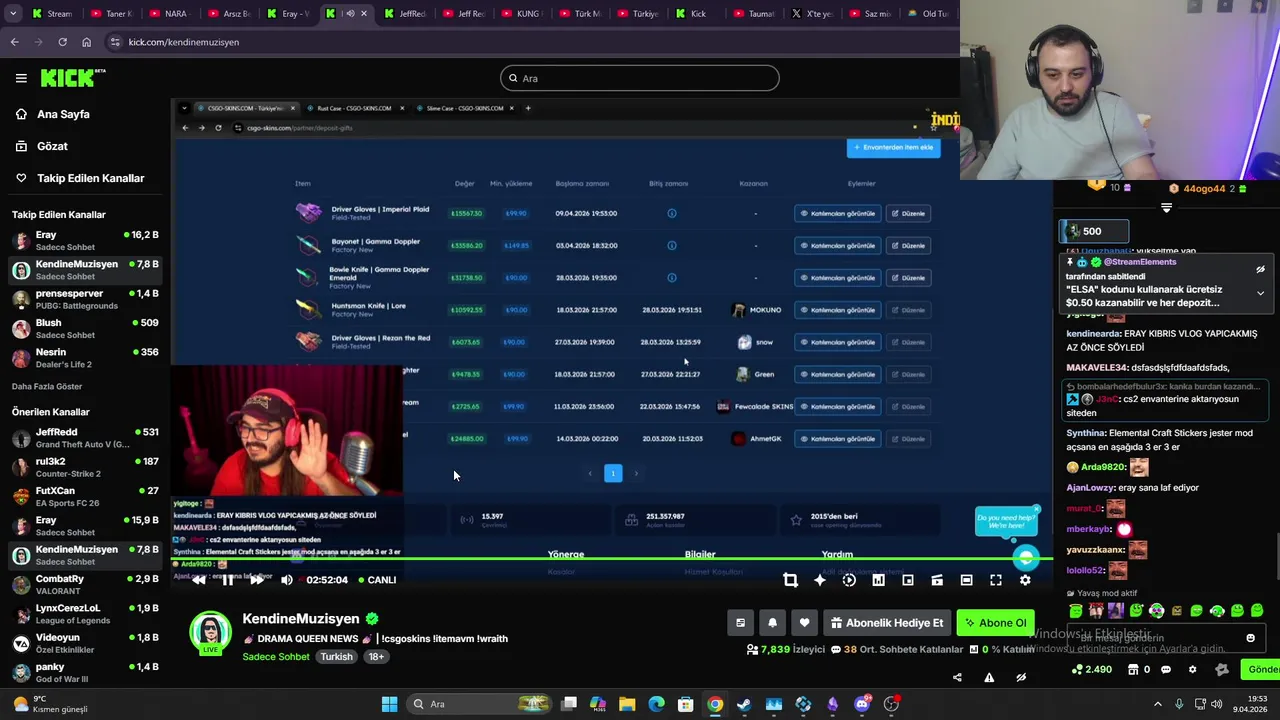
Task: Click the Abone Ol subscribe button
Action: 995,623
